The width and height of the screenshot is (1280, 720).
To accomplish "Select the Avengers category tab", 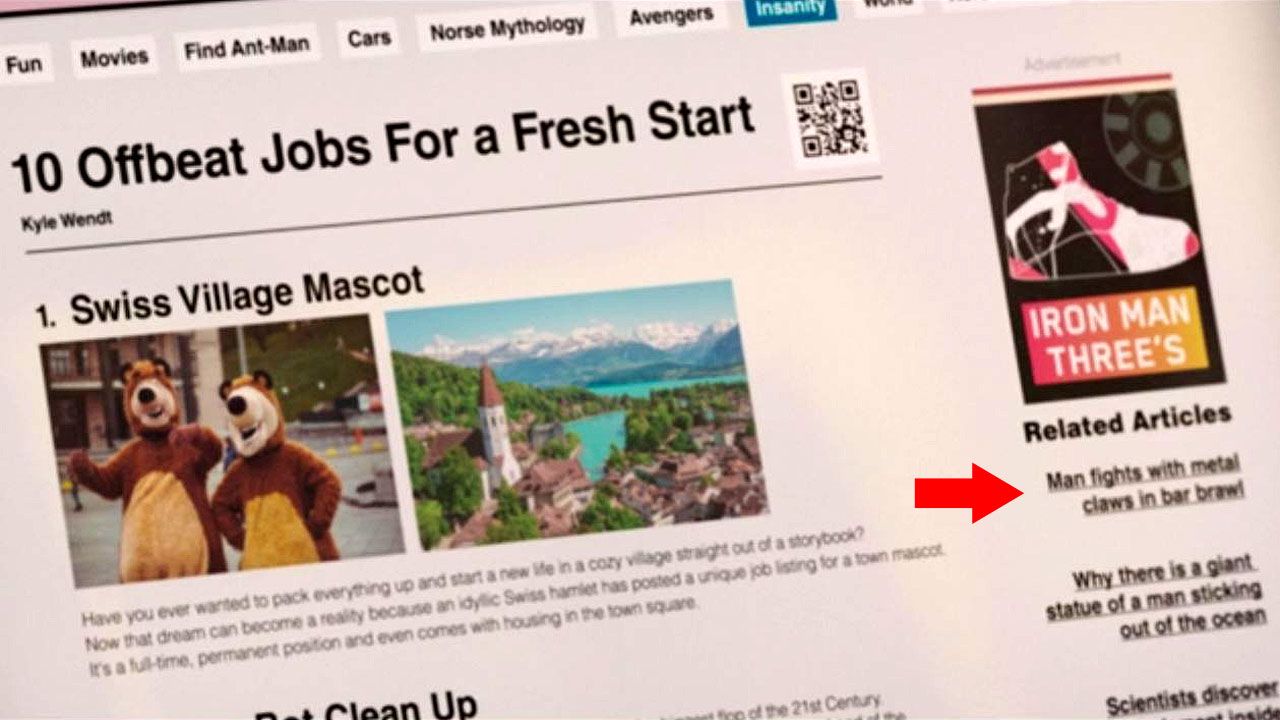I will 670,16.
